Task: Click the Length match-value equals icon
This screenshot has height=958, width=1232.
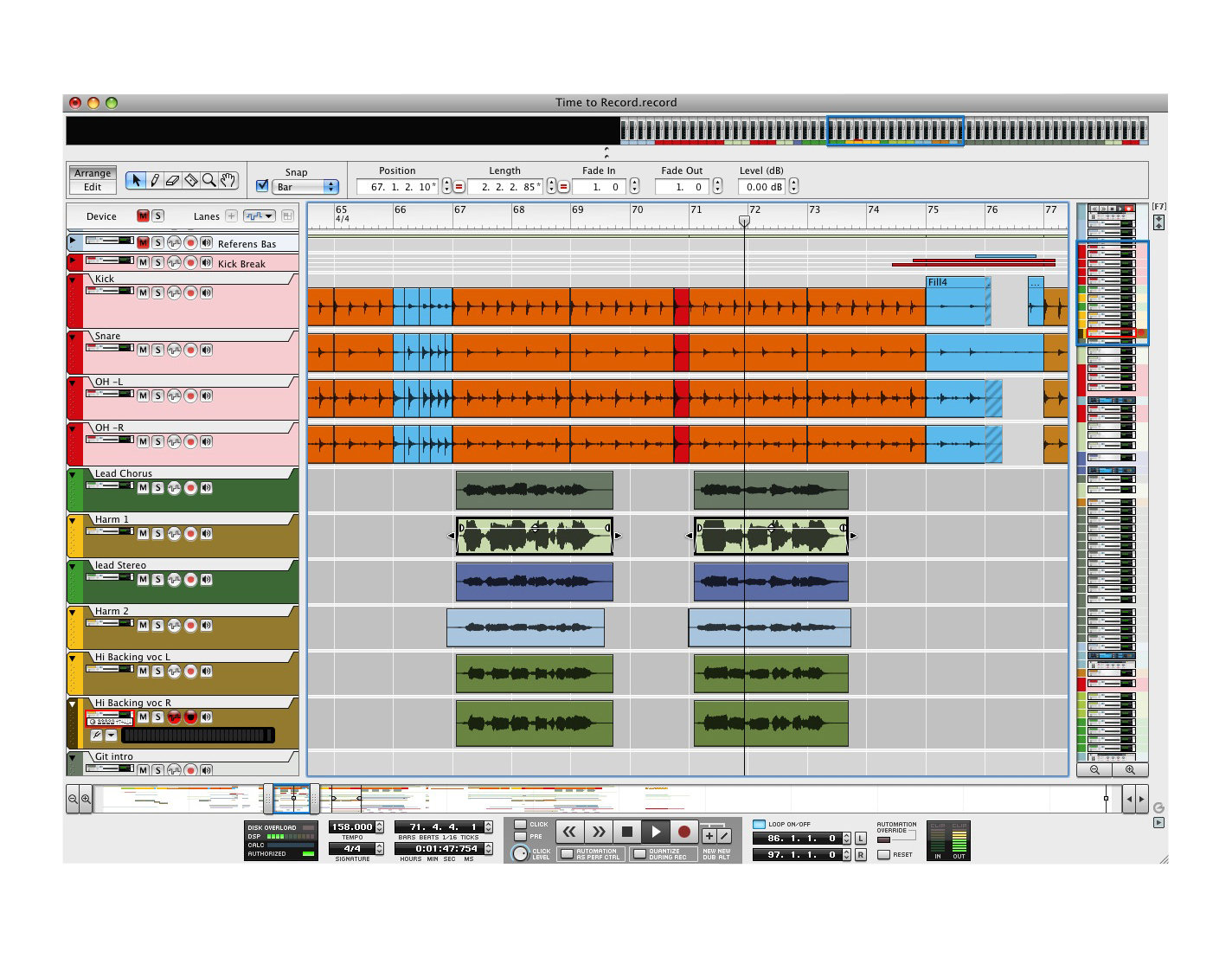Action: 563,187
